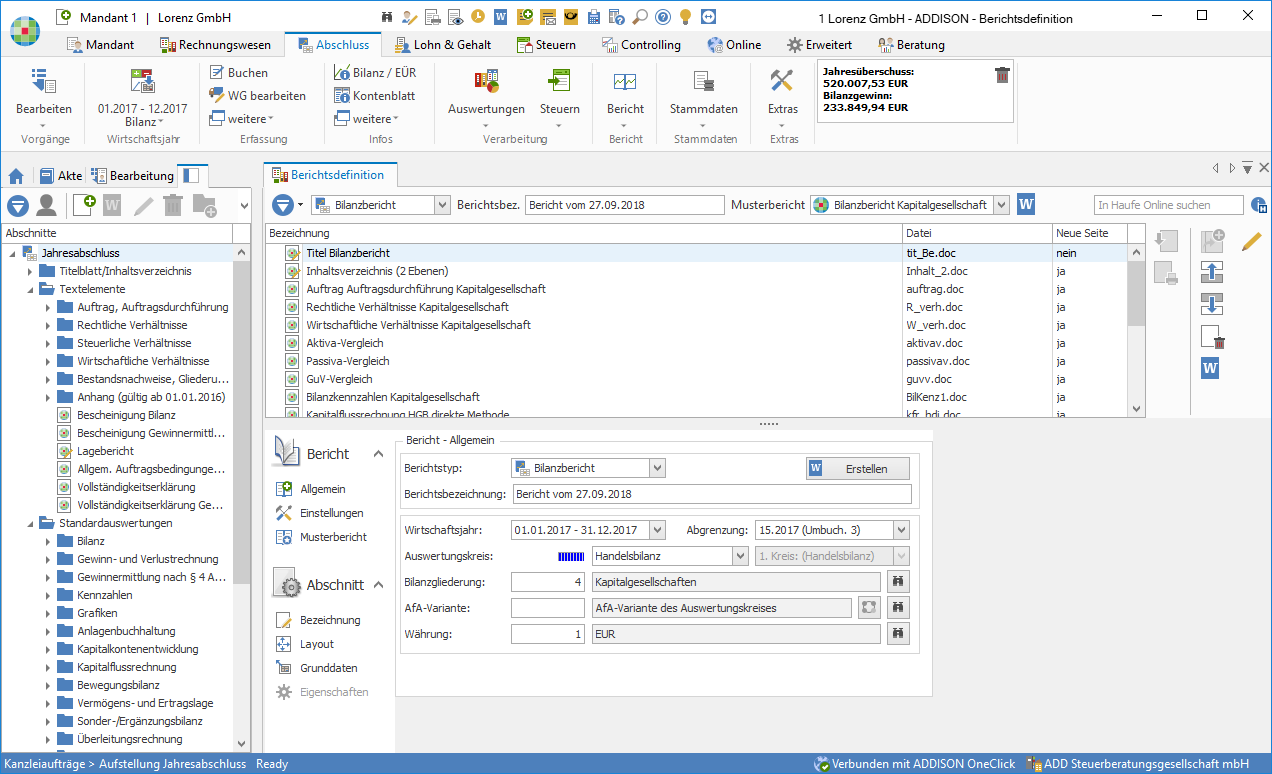
Task: Click the Verbunden mit ADDISON OneClick status entry
Action: [915, 764]
